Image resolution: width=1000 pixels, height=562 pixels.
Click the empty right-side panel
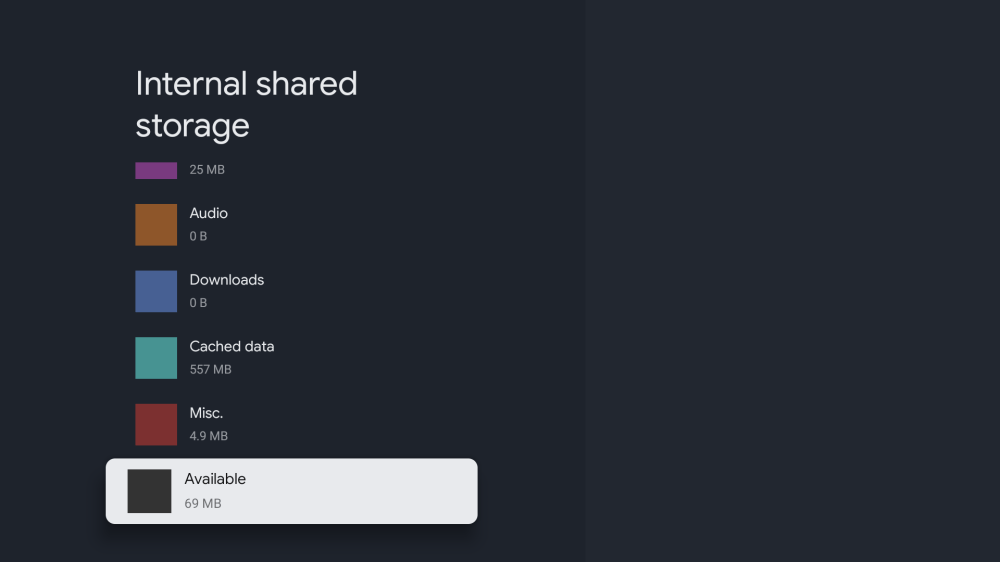click(792, 280)
